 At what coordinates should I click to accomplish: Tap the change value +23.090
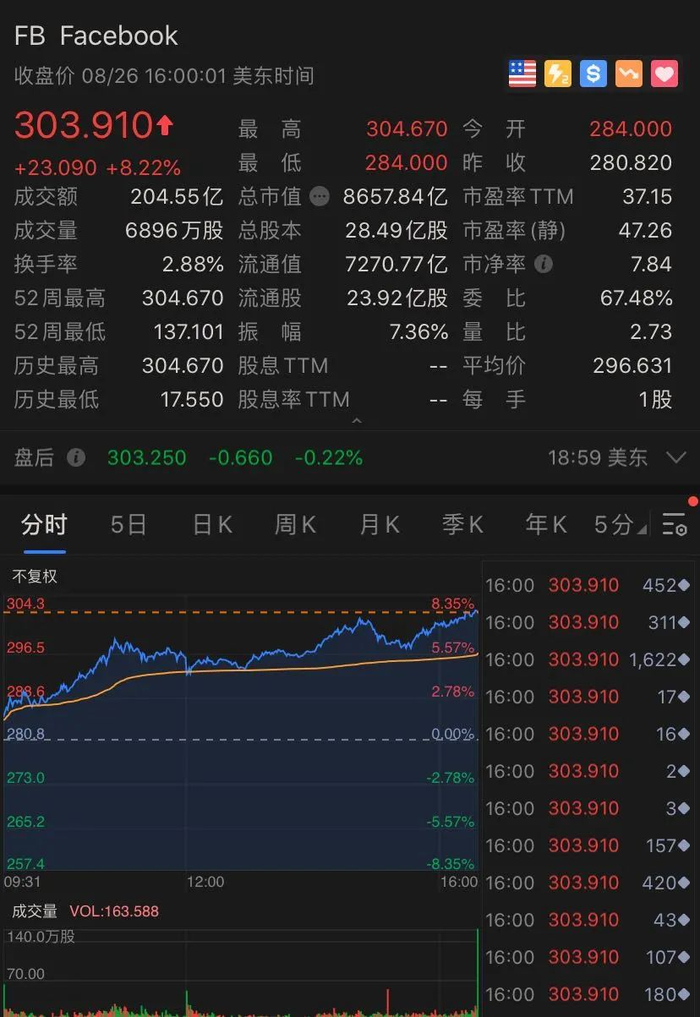(56, 168)
